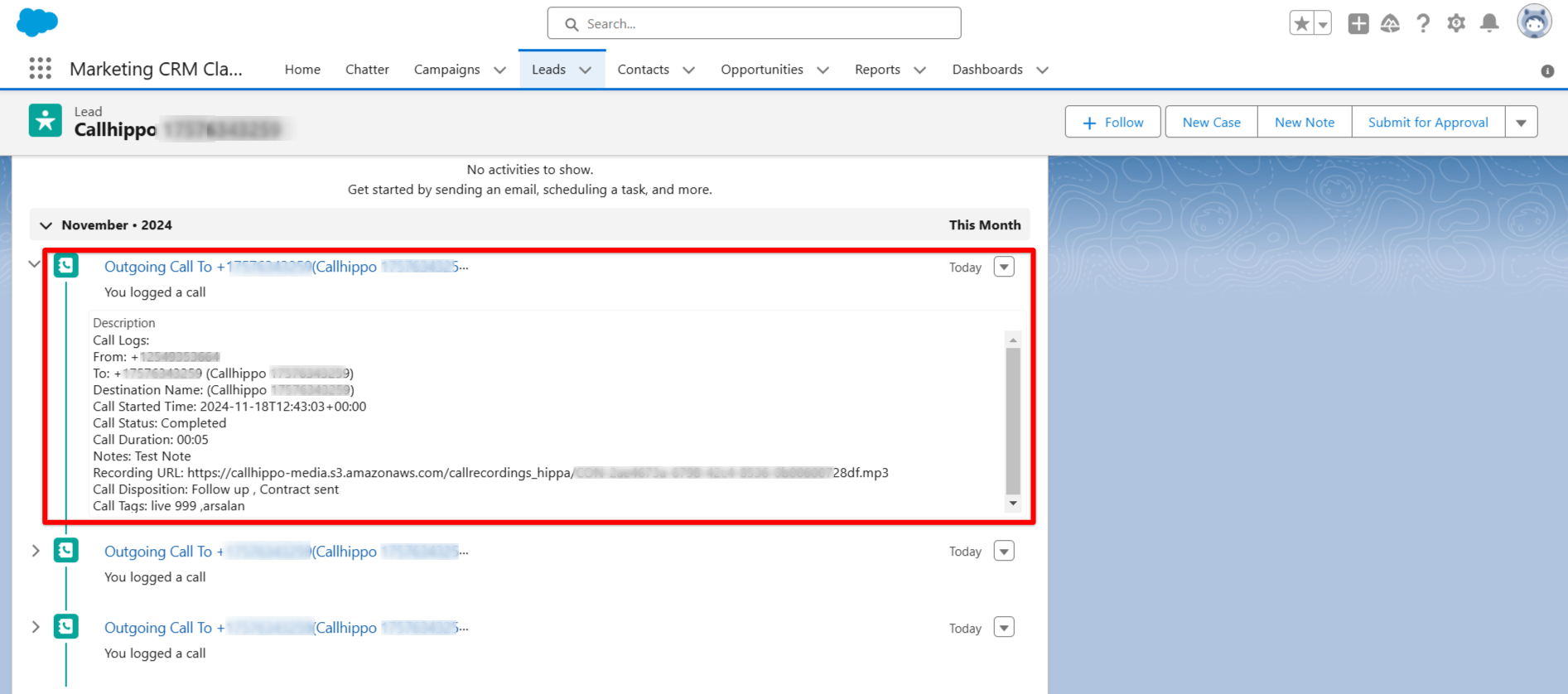Click the search magnifier icon

point(572,24)
